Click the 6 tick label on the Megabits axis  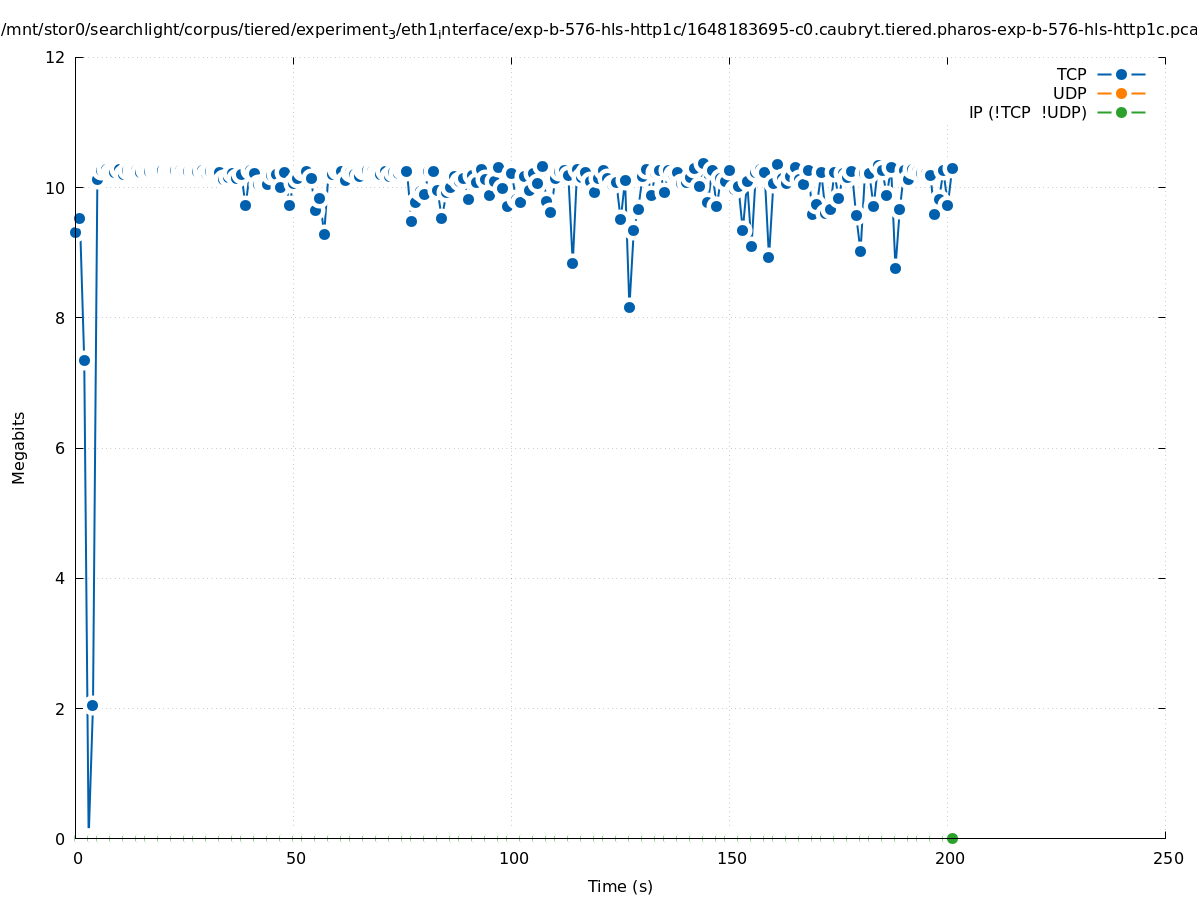click(x=60, y=448)
